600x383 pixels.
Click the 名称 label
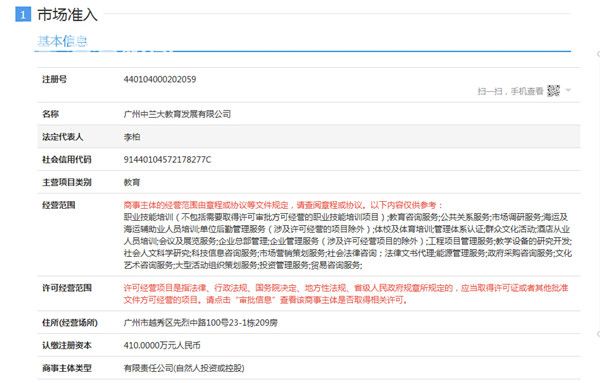[51, 114]
